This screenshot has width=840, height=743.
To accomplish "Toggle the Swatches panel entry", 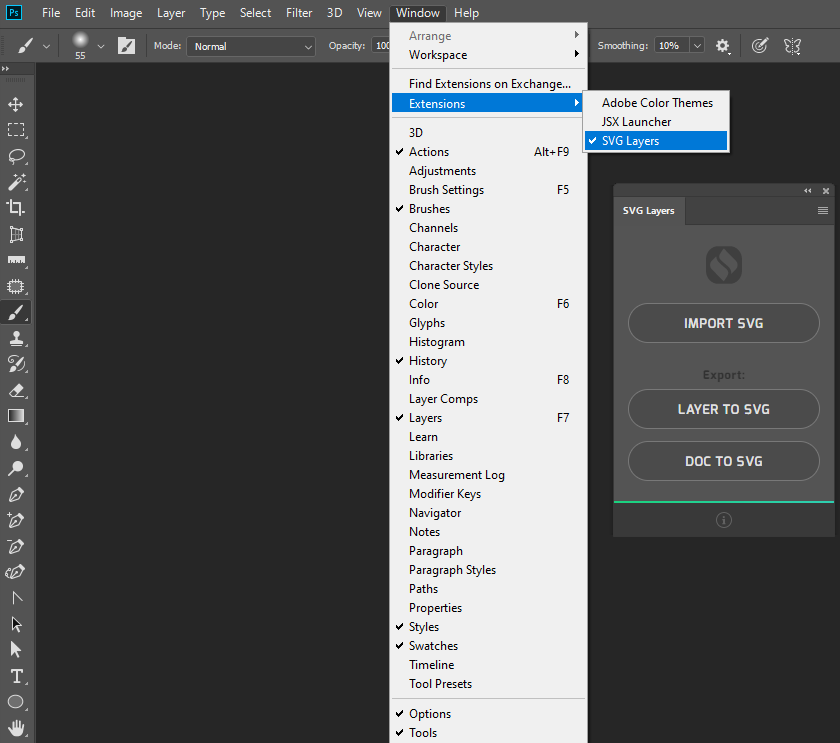I will click(489, 646).
